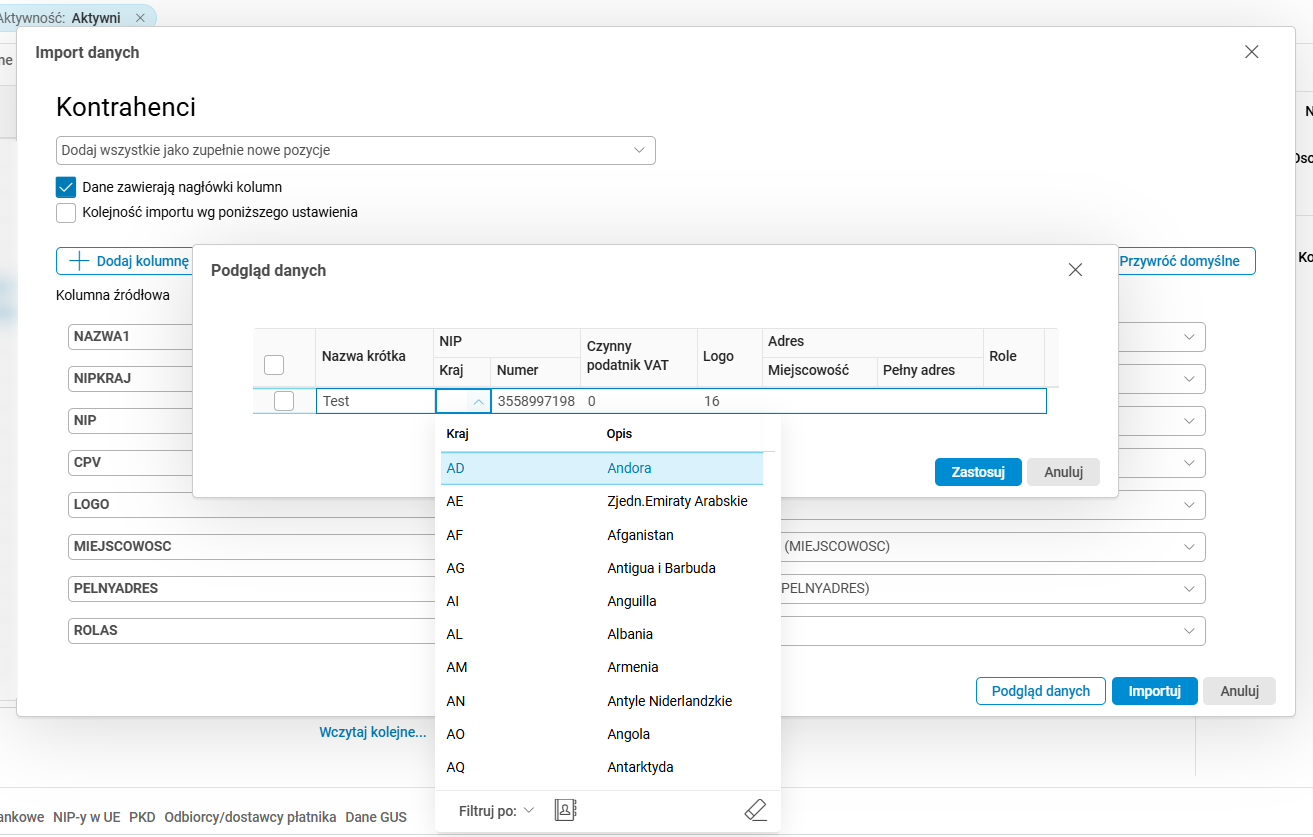Open the target column dropdown in the ROLAS row
The height and width of the screenshot is (837, 1313).
coord(1189,631)
